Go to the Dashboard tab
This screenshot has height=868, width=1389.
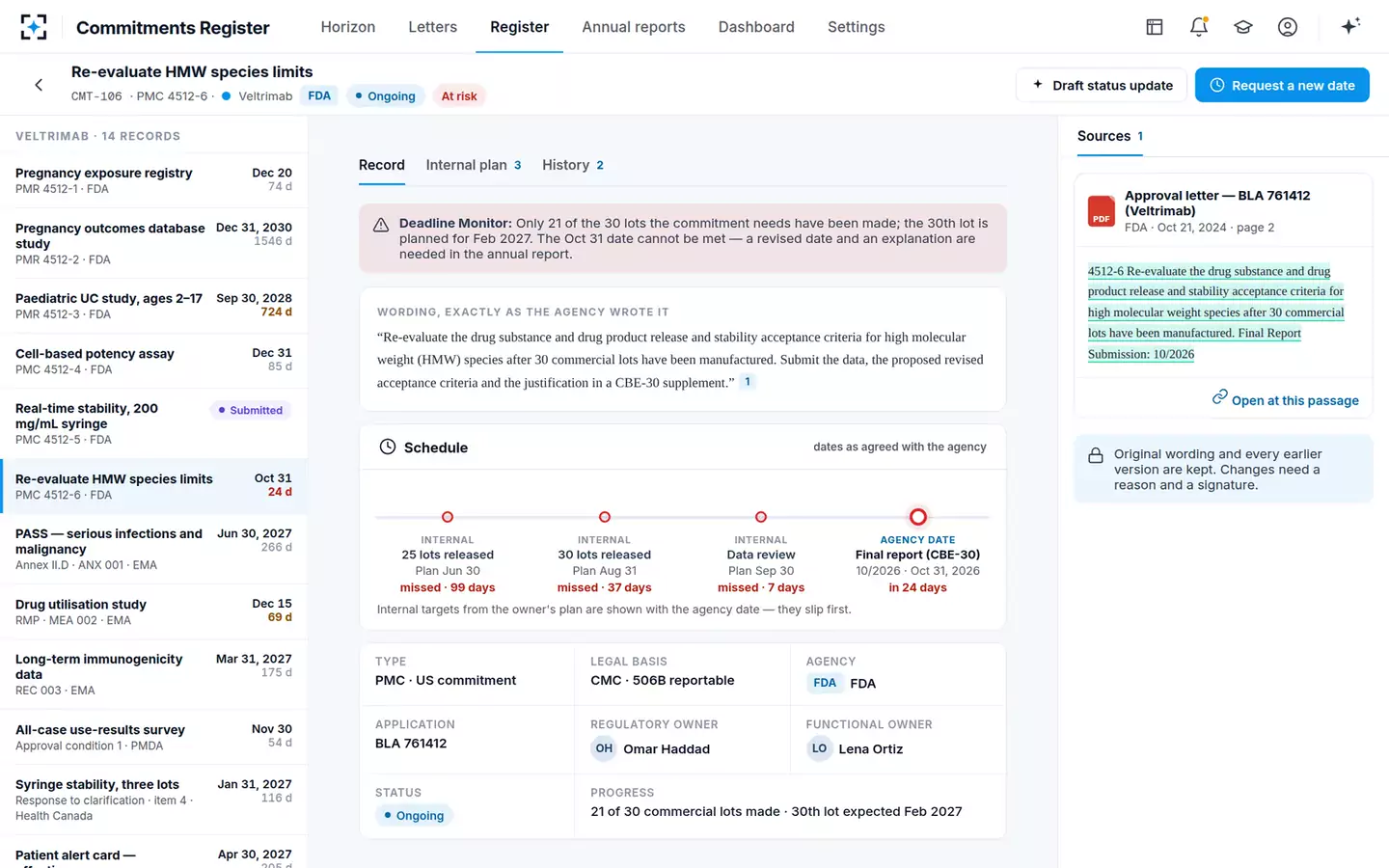[756, 27]
